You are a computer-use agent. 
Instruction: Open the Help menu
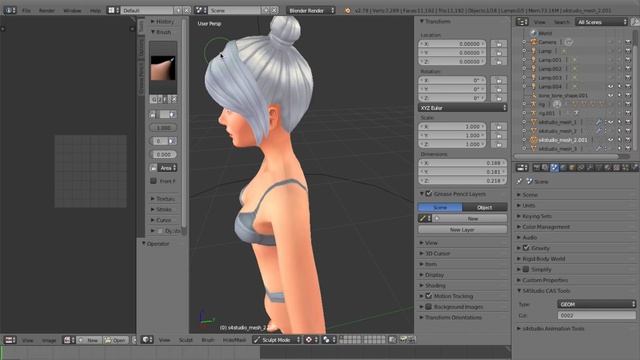[96, 10]
